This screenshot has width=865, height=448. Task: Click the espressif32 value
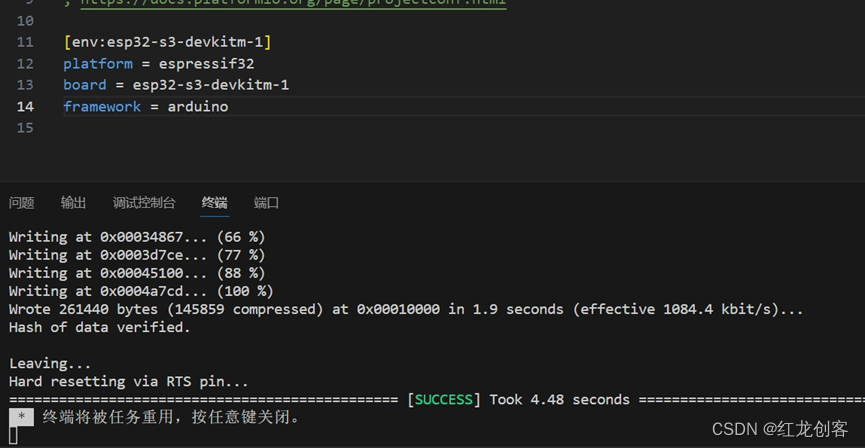[206, 64]
